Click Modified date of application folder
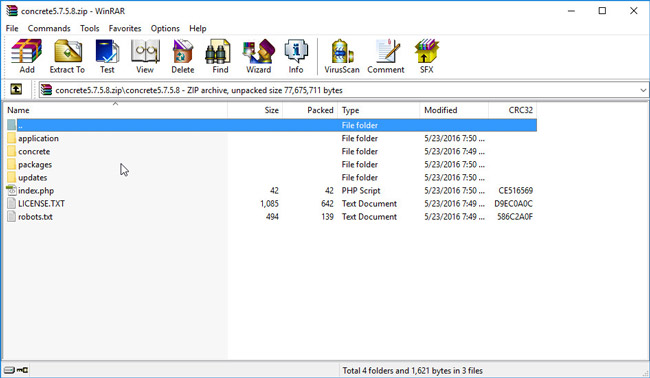This screenshot has width=650, height=378. pos(454,138)
